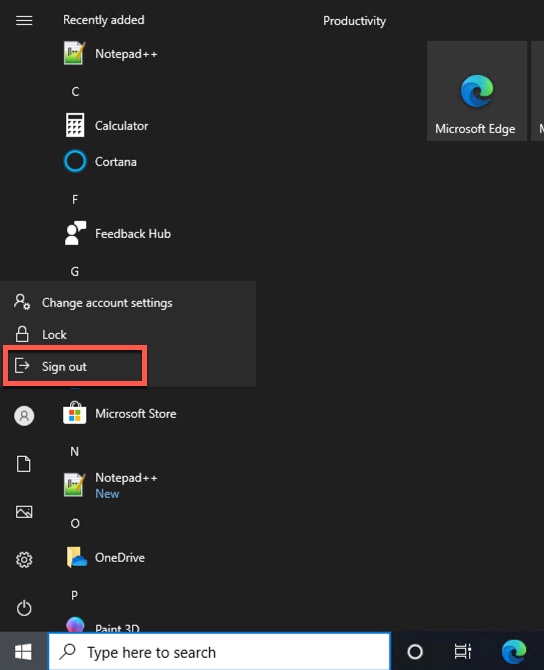Launch OneDrive from app list
The width and height of the screenshot is (544, 670).
(105, 557)
